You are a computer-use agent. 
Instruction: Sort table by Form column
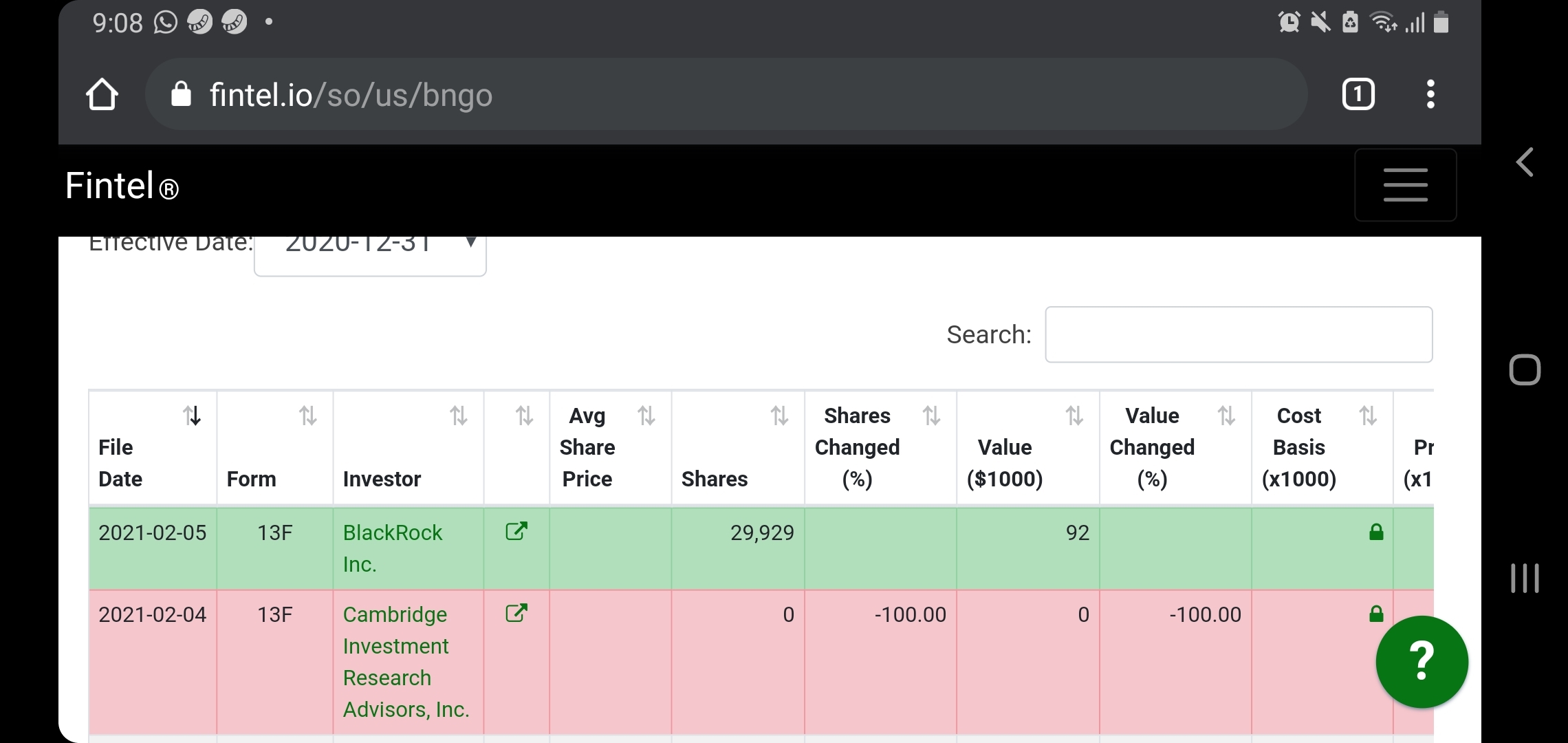(274, 447)
